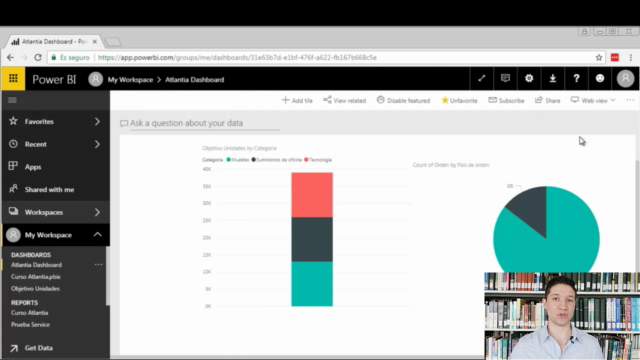Open Web view dropdown
The image size is (640, 360).
(593, 100)
